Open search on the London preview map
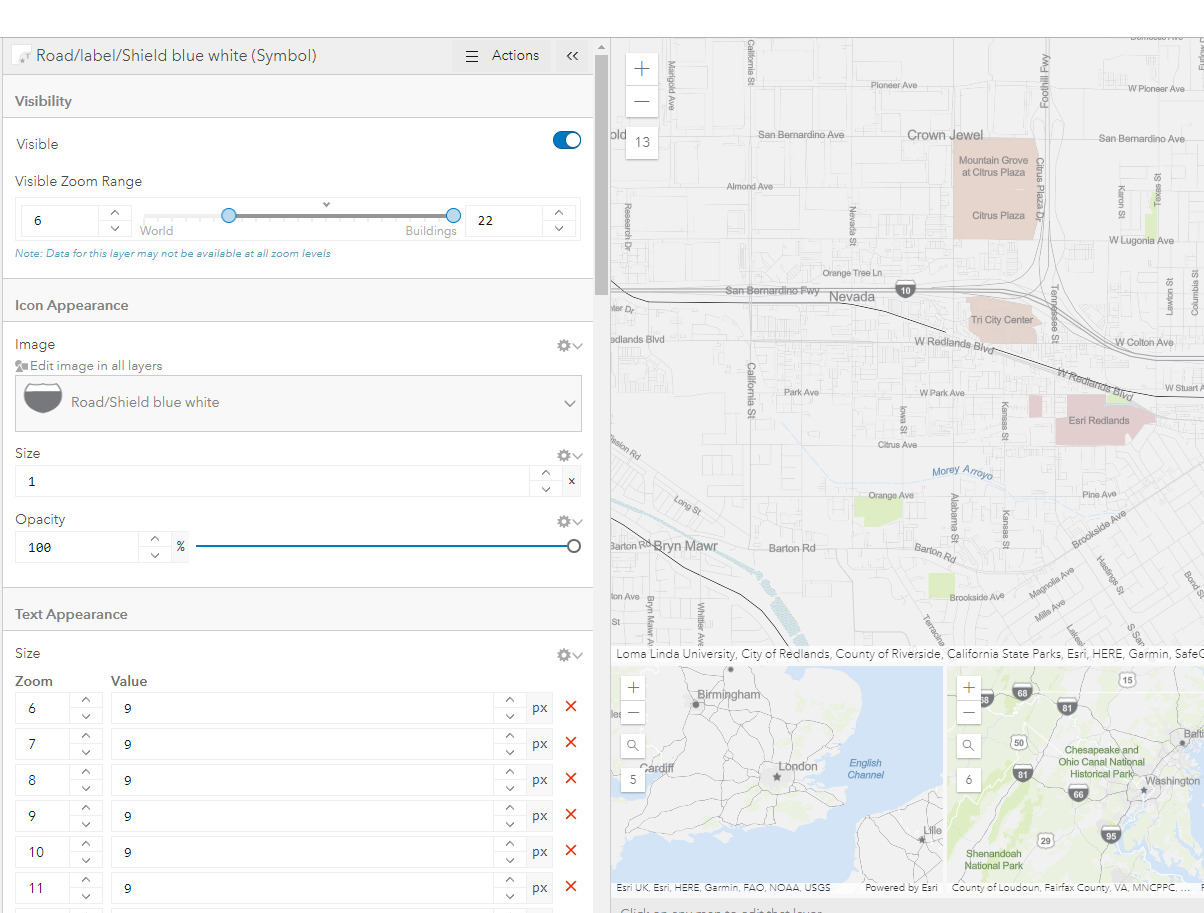The image size is (1204, 913). [x=633, y=745]
